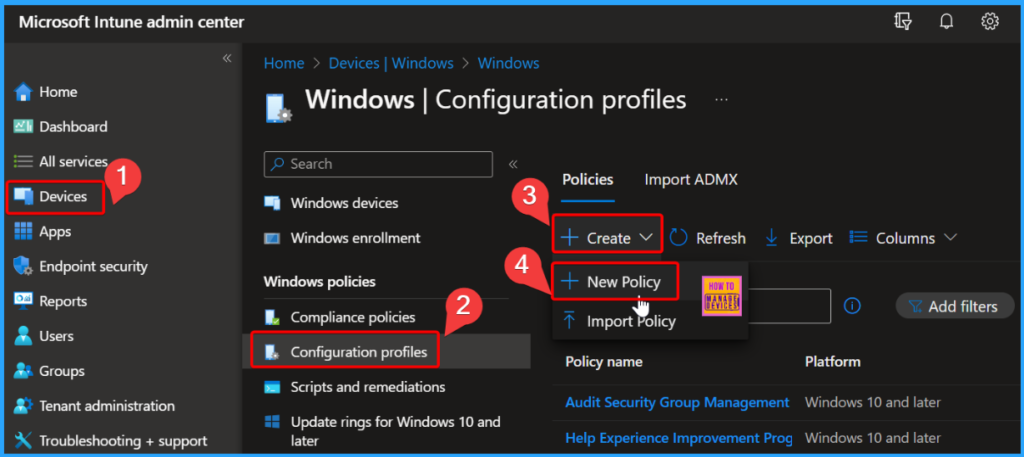Click the Compliance policies icon
1024x457 pixels.
pos(272,317)
